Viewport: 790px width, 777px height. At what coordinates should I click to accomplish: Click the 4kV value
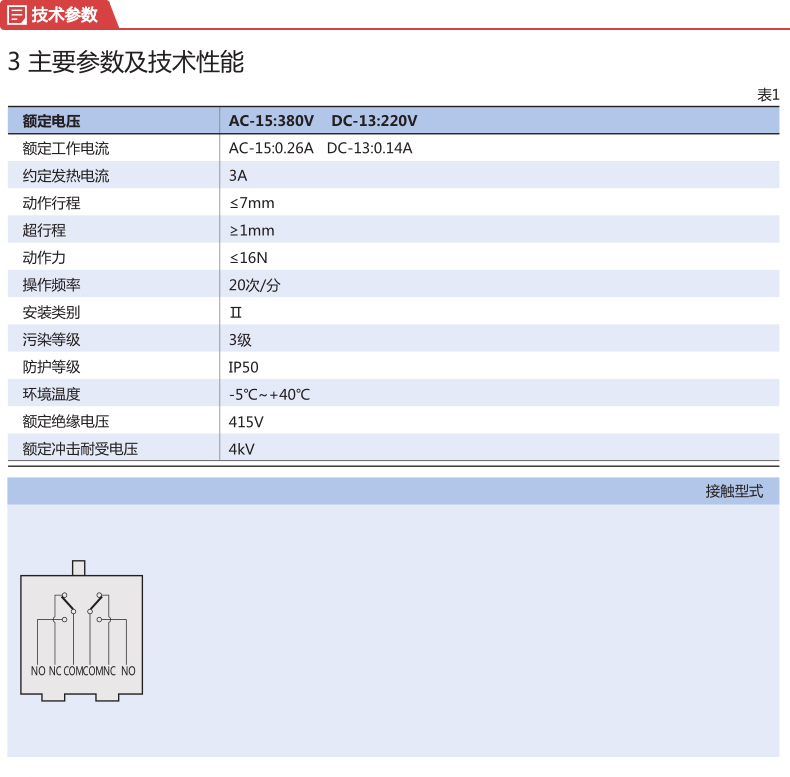click(241, 449)
